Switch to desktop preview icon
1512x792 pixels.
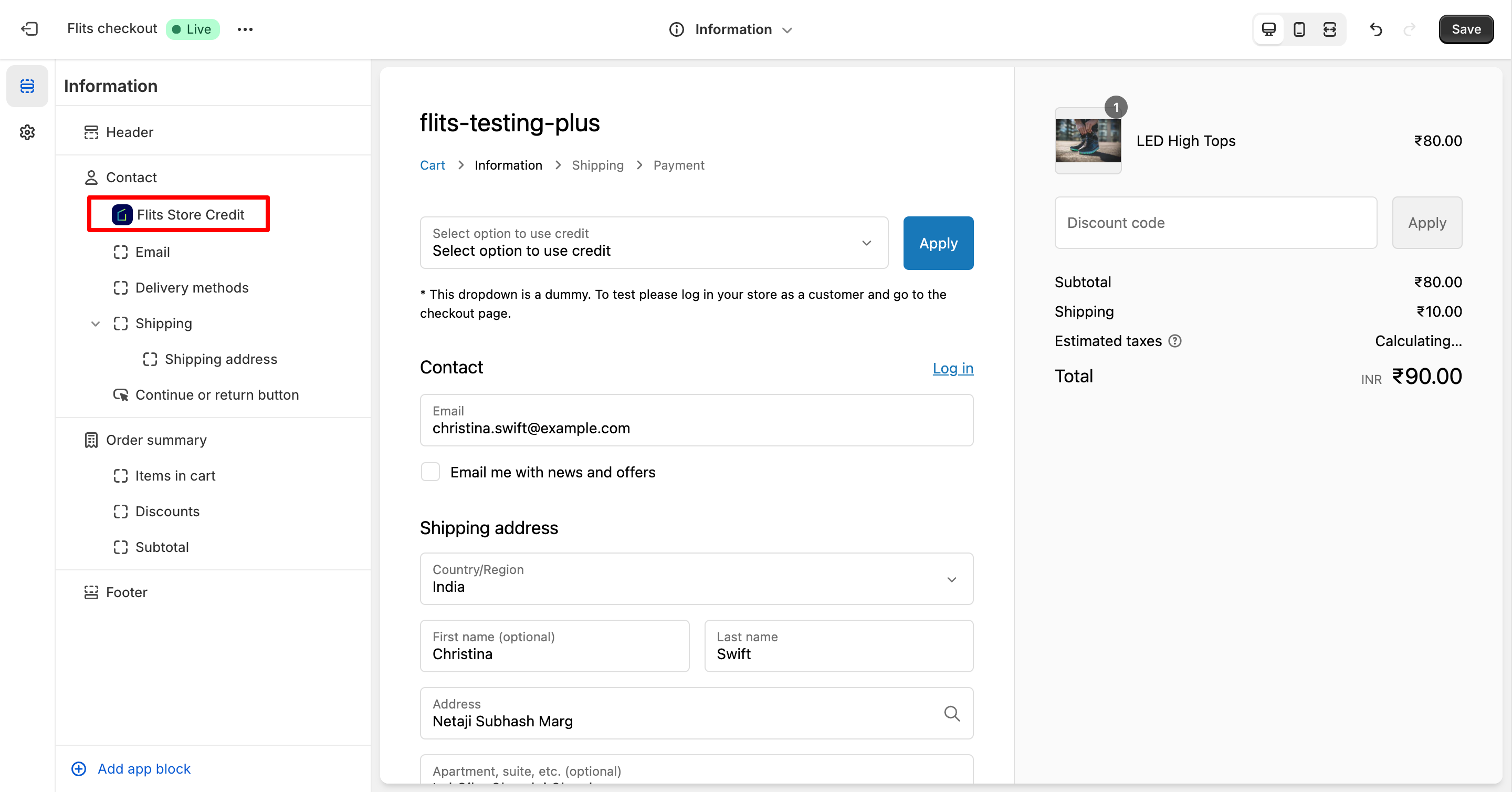click(x=1268, y=29)
